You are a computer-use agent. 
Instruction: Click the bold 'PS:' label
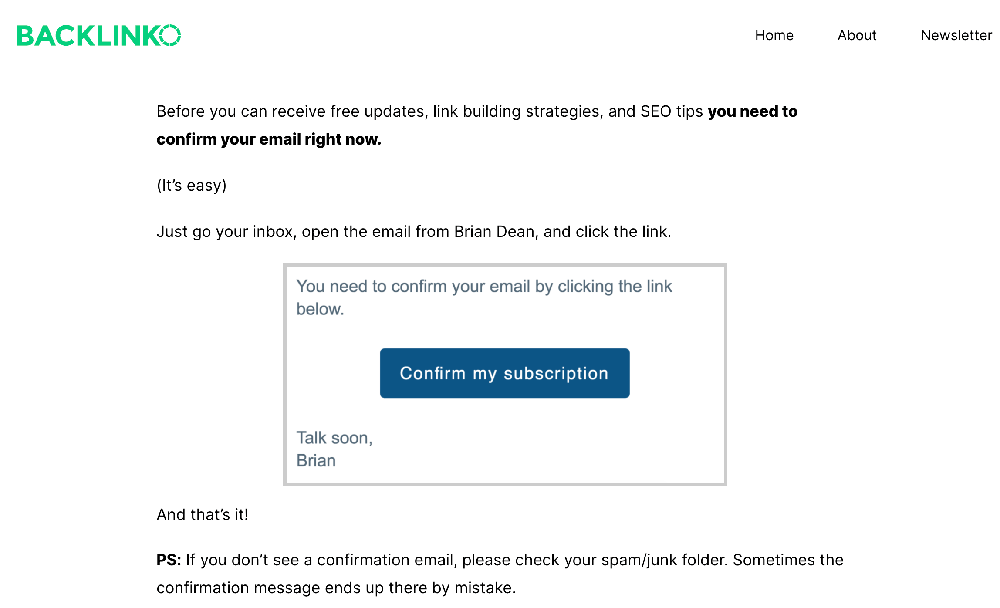pos(169,560)
